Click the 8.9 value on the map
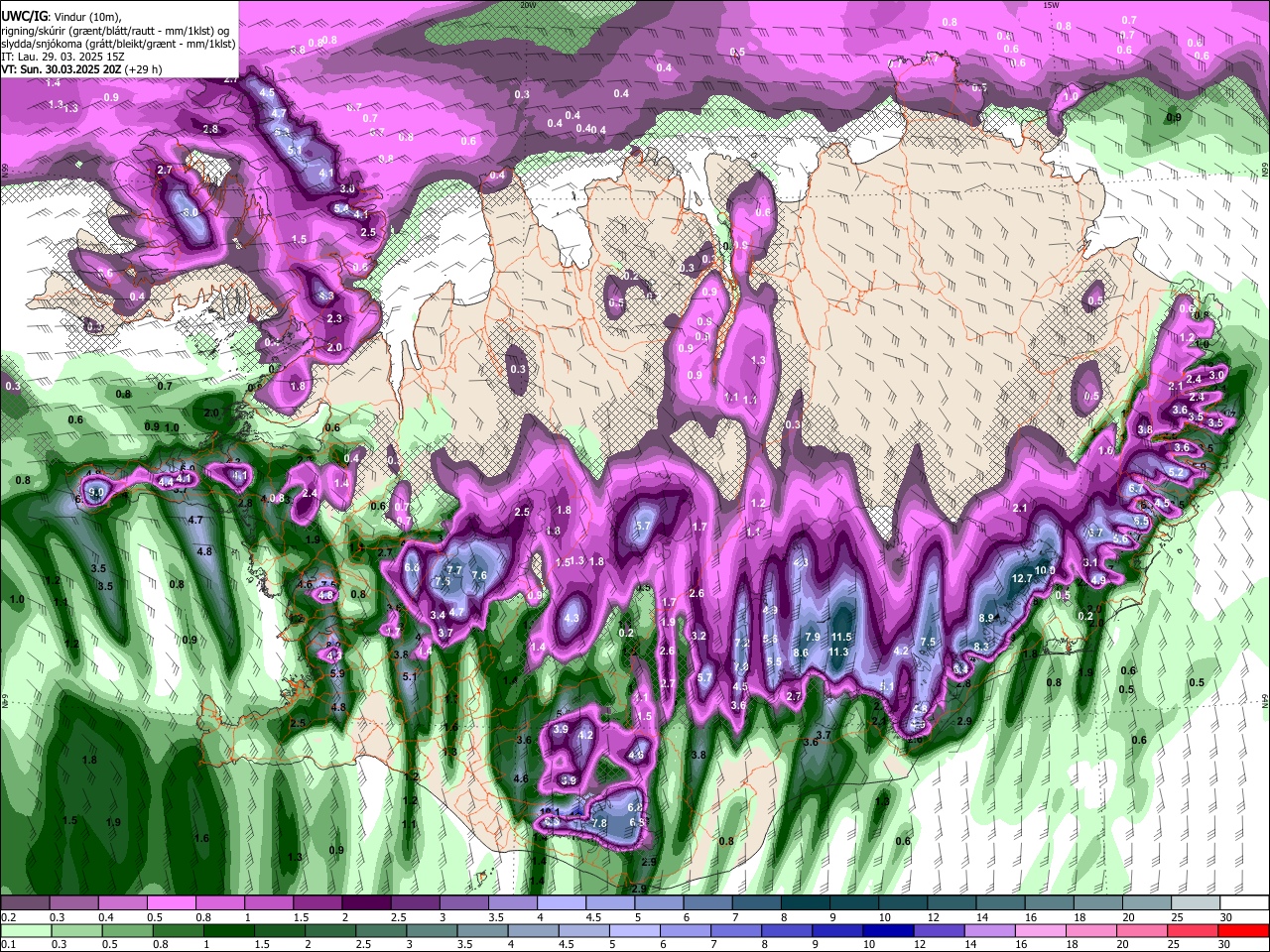 986,618
